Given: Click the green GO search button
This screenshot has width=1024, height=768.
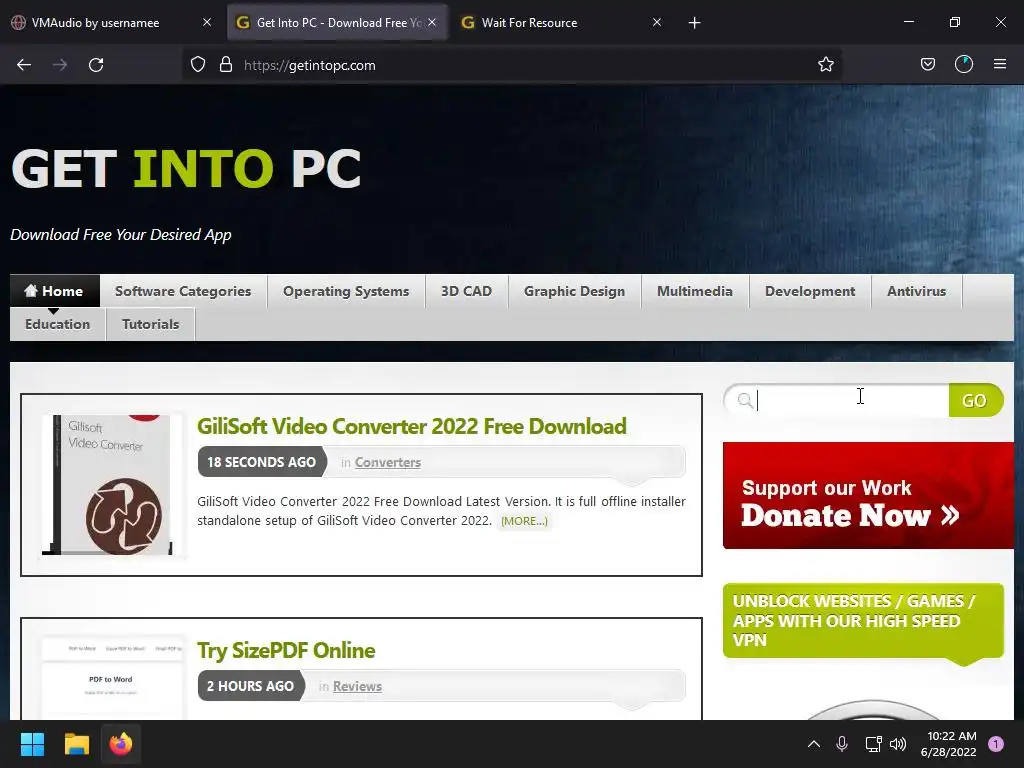Looking at the screenshot, I should pyautogui.click(x=974, y=400).
